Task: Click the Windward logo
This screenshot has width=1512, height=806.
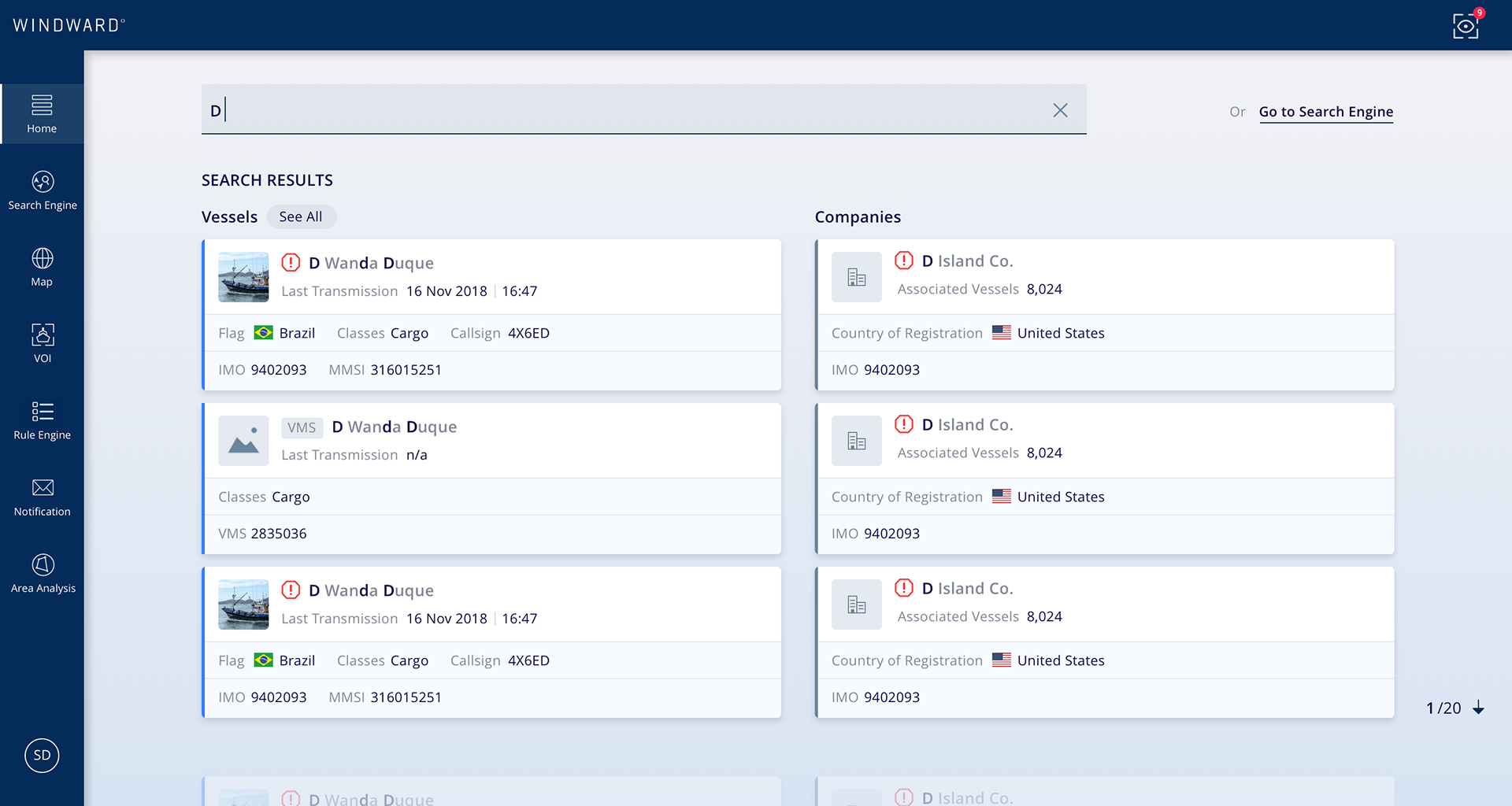Action: coord(69,25)
